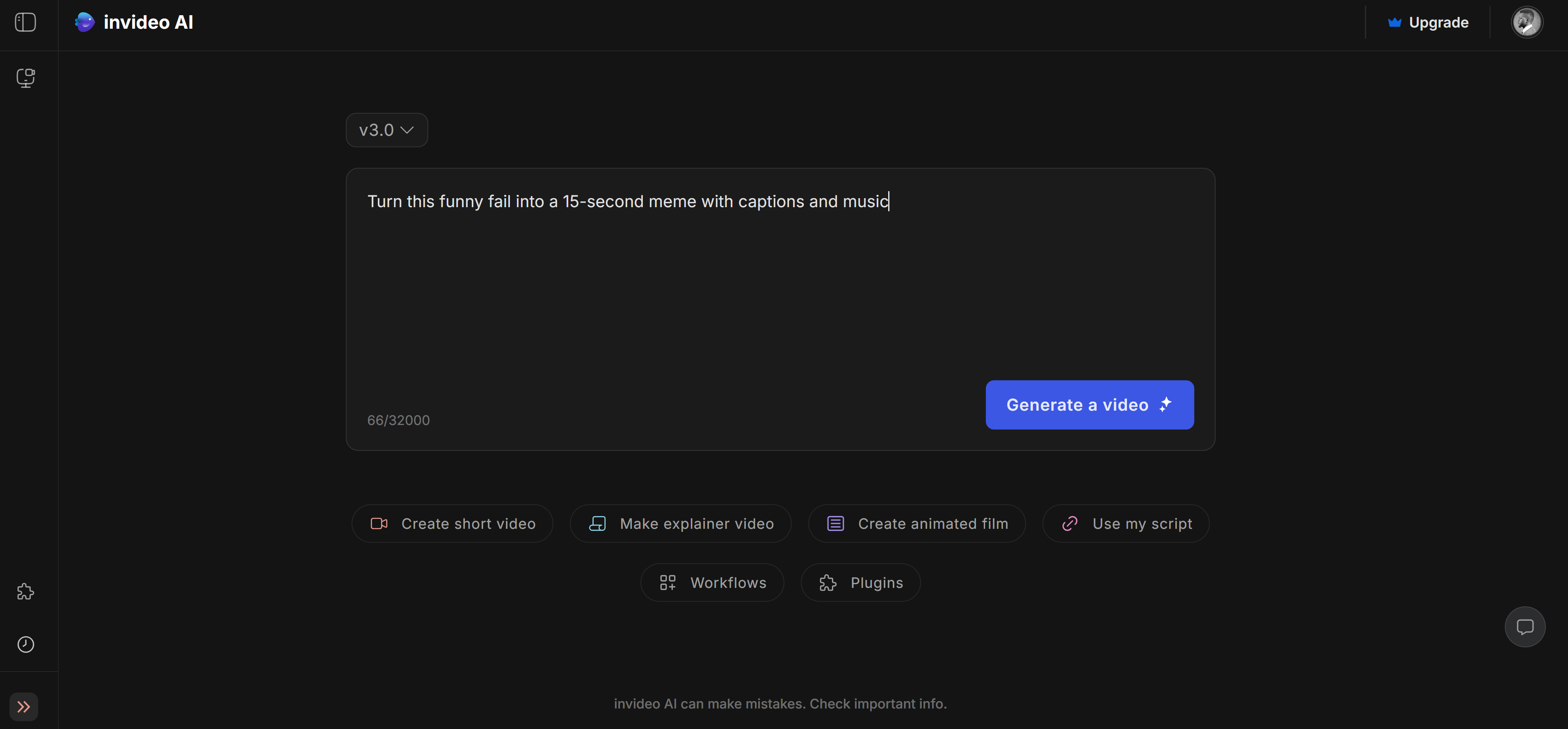Select Make explainer video
Viewport: 1568px width, 729px height.
tap(680, 523)
